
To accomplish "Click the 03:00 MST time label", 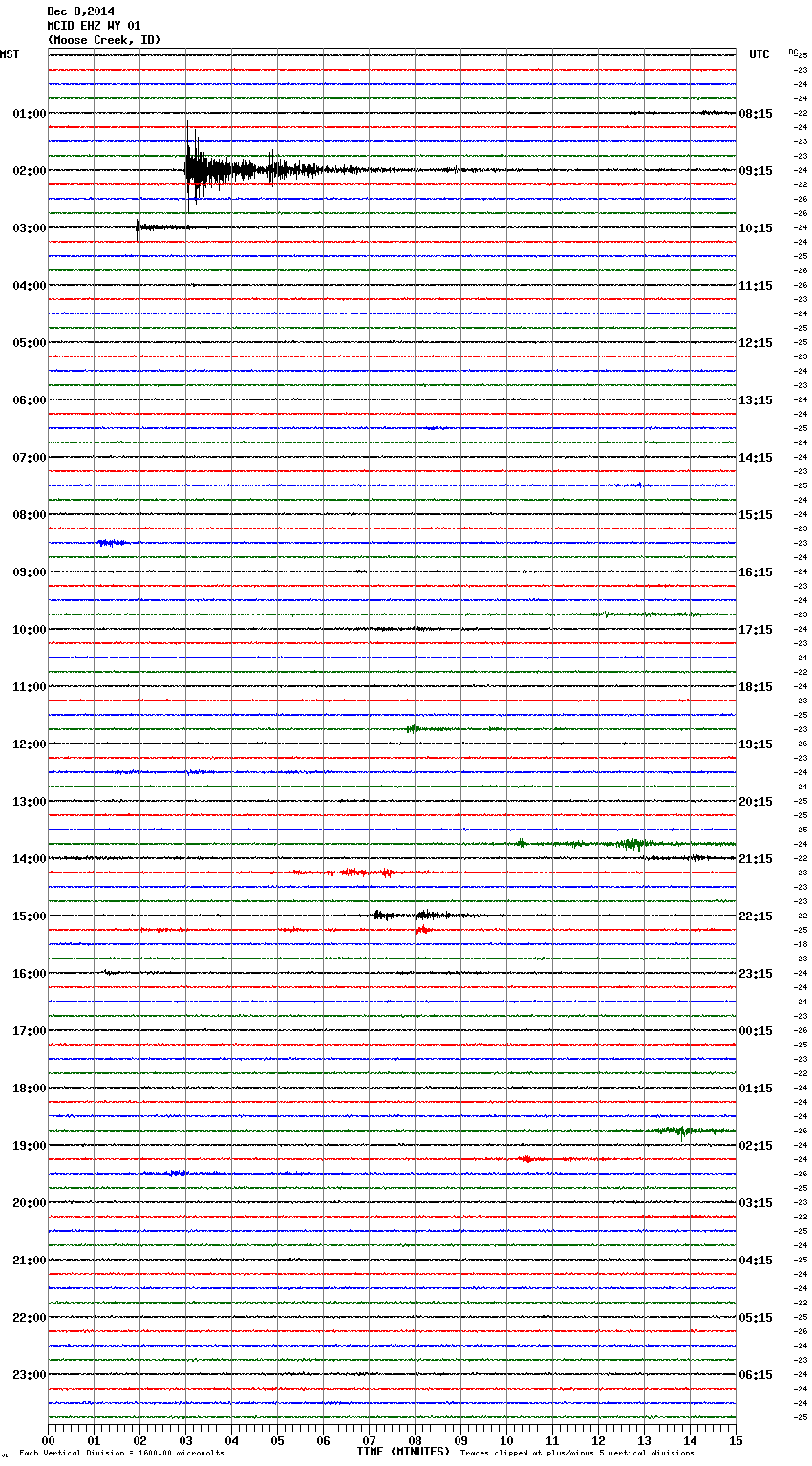I will click(30, 228).
